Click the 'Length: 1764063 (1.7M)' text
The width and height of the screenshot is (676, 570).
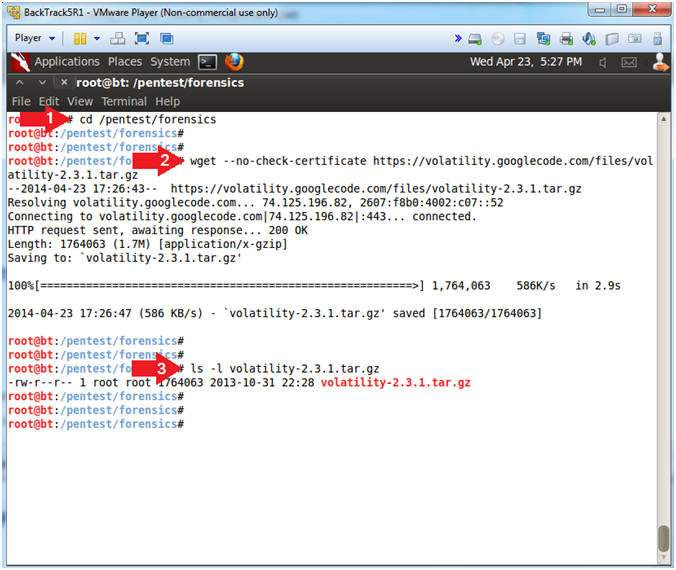point(79,244)
